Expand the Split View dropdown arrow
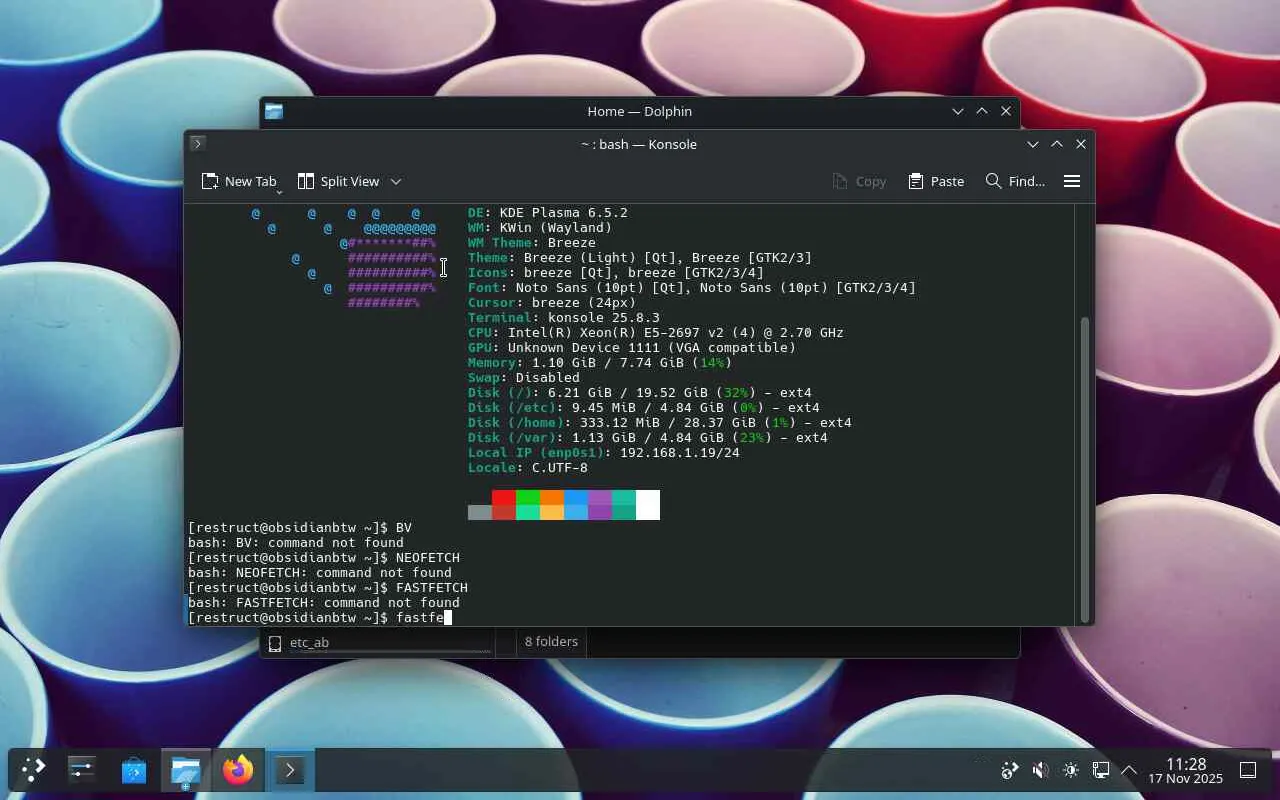The width and height of the screenshot is (1280, 800). (x=396, y=181)
